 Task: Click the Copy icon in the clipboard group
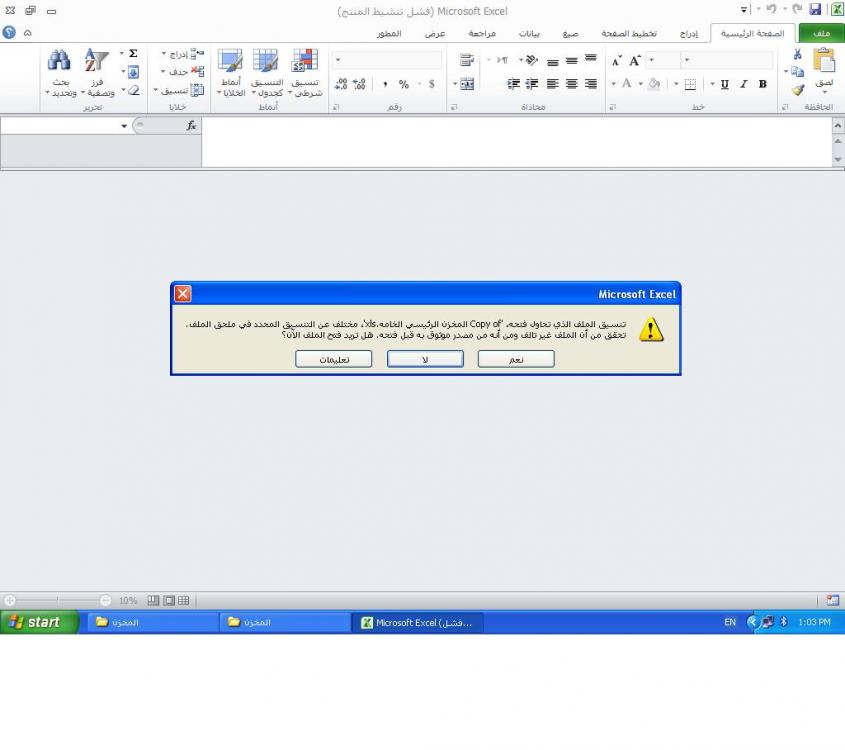(x=798, y=72)
